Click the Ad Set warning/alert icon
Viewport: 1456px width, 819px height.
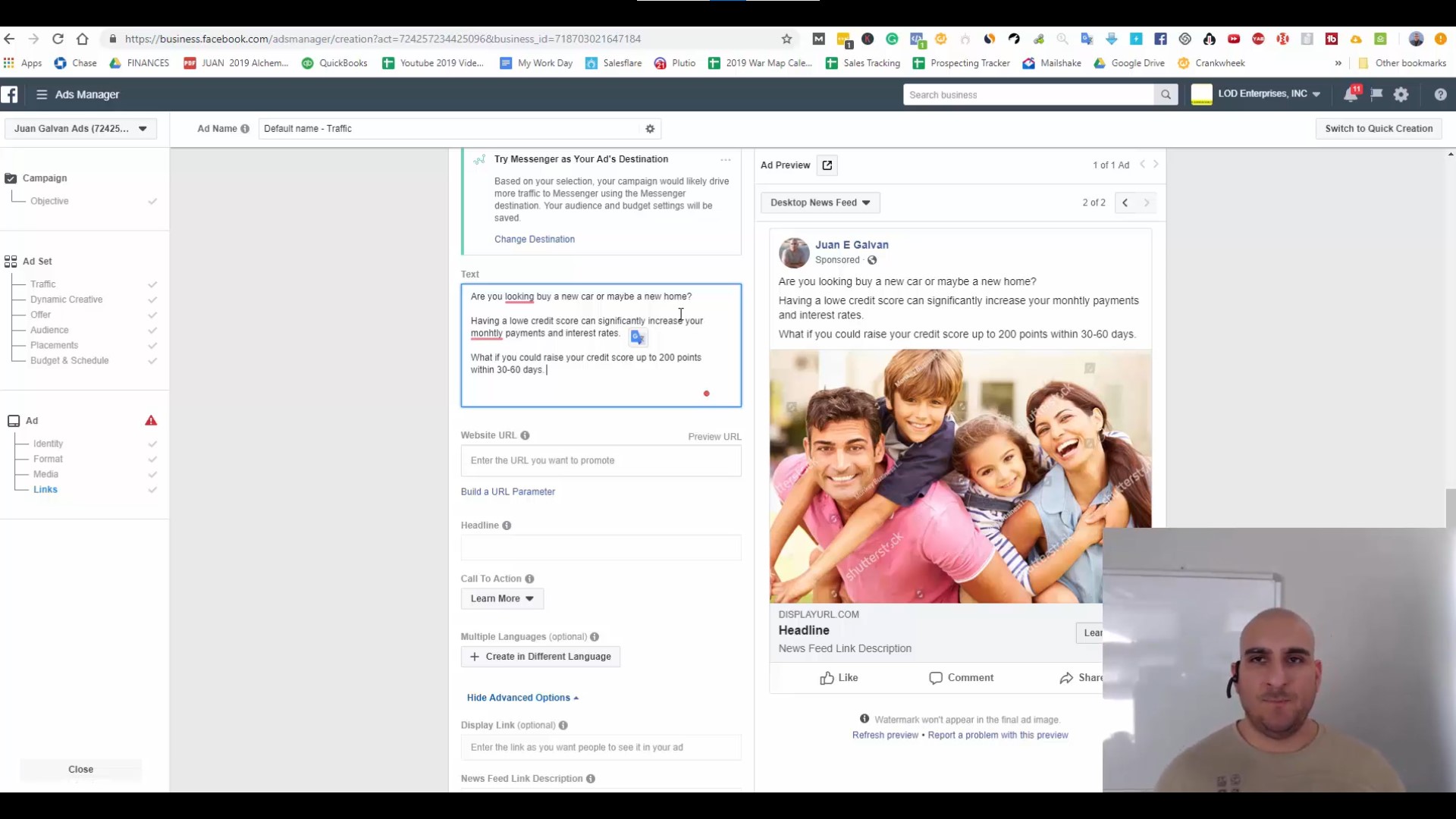tap(150, 420)
